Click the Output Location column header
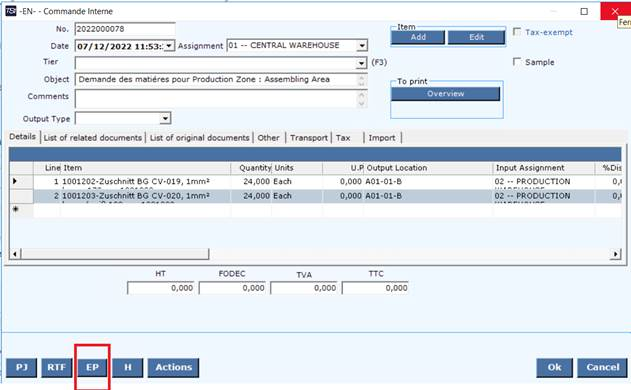Image resolution: width=631 pixels, height=390 pixels. [428, 168]
